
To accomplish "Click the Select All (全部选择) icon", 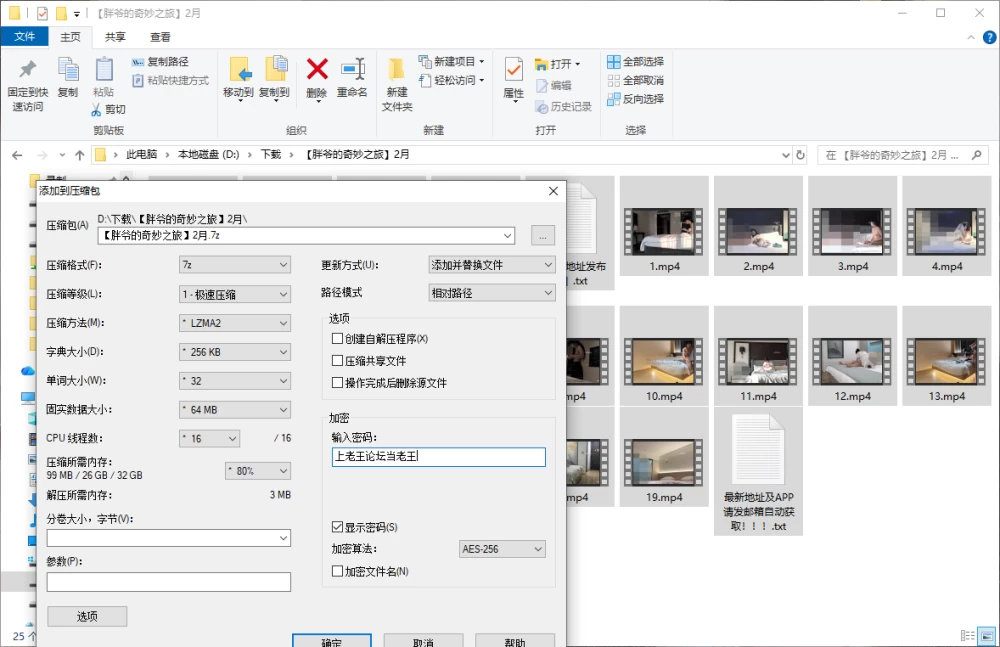I will point(614,62).
